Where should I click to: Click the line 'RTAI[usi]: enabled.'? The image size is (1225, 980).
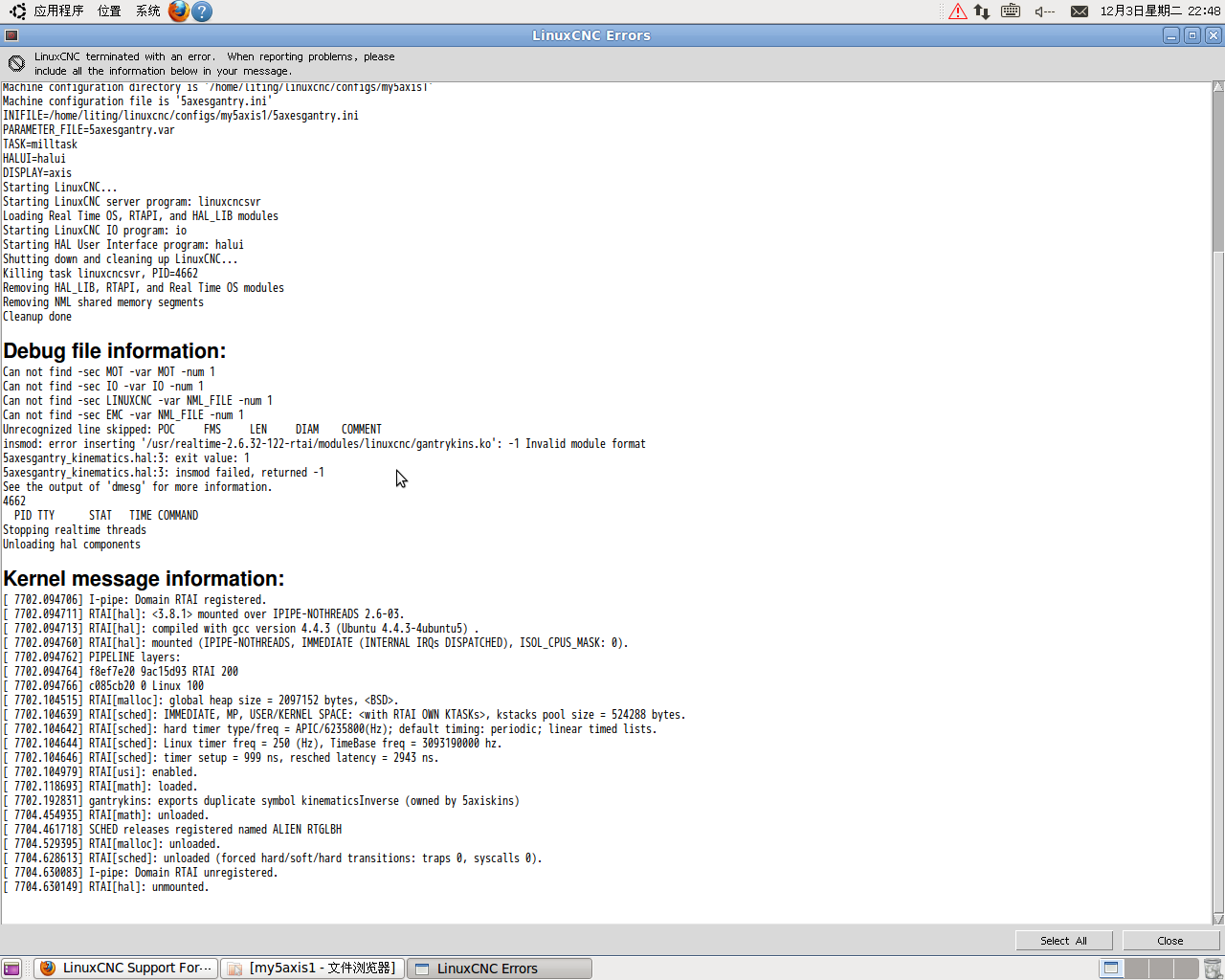(100, 772)
